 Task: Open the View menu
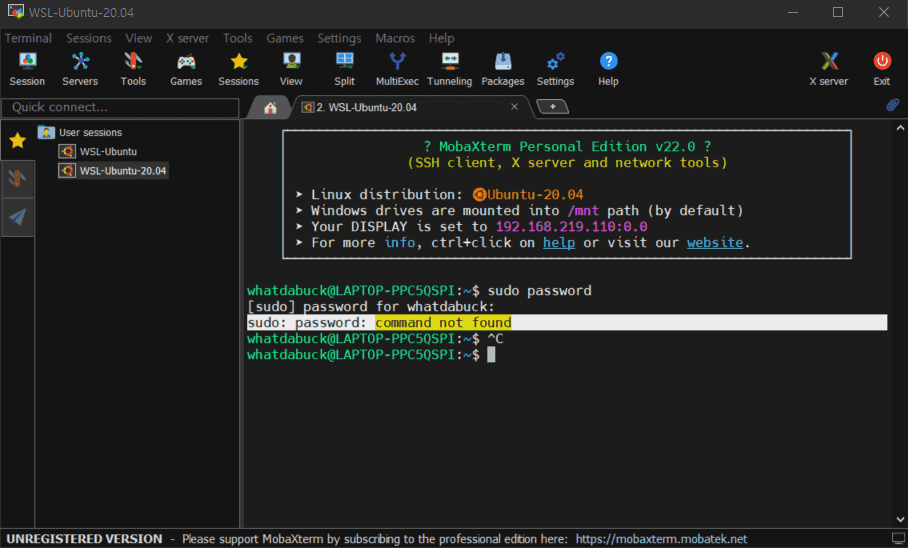pos(138,38)
